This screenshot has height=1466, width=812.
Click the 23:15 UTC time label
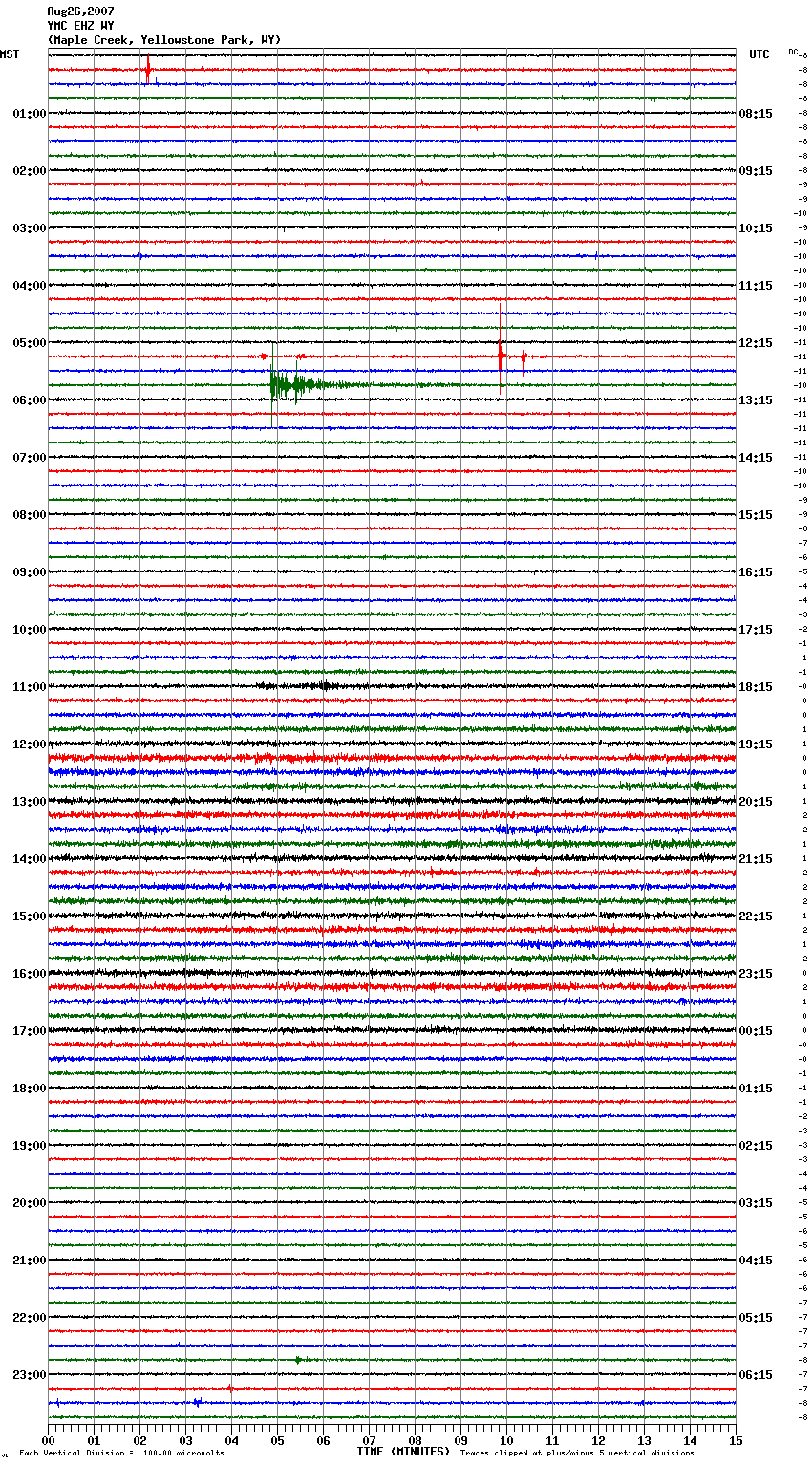(756, 974)
